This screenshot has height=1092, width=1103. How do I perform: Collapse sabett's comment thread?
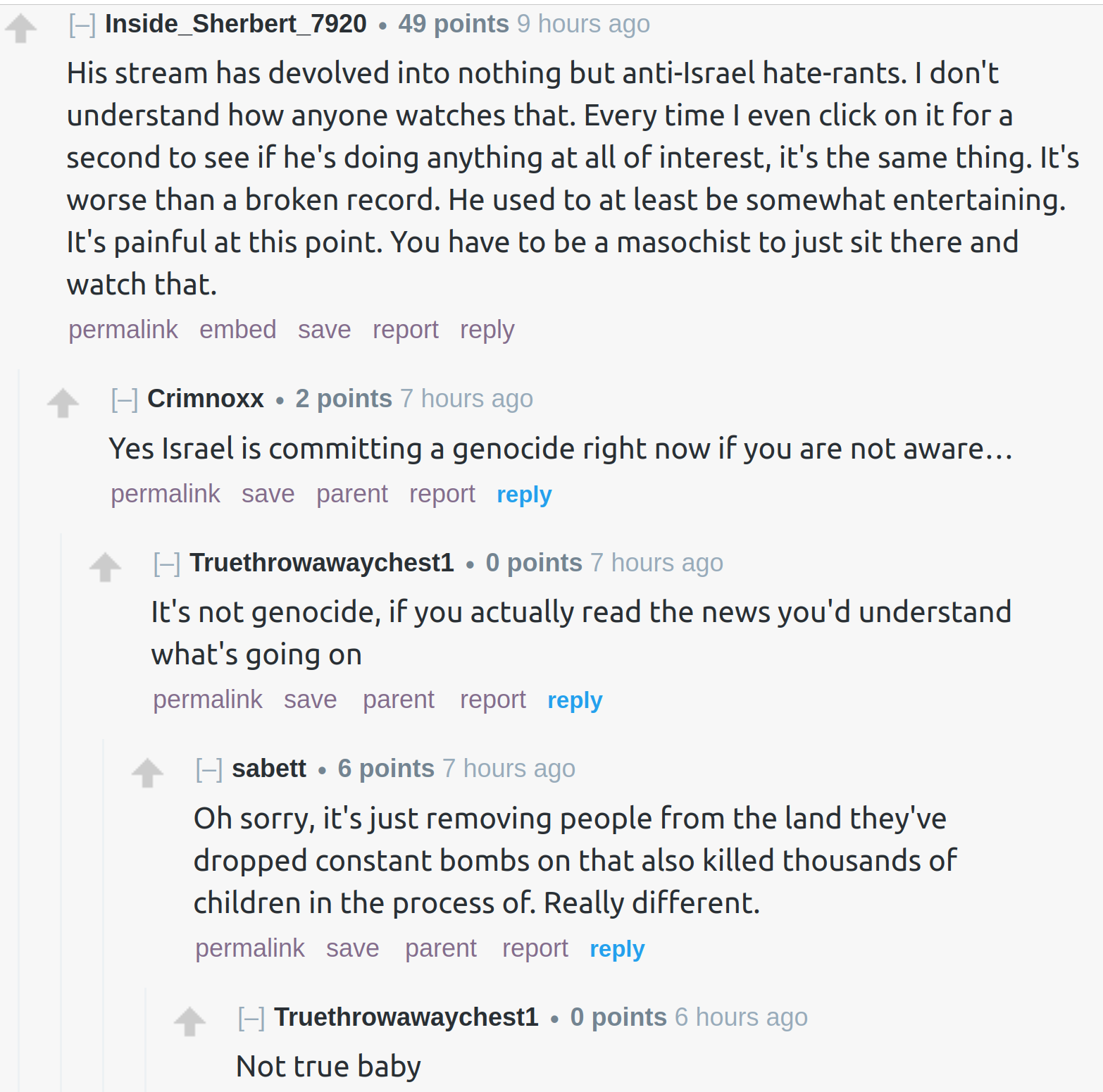point(209,769)
